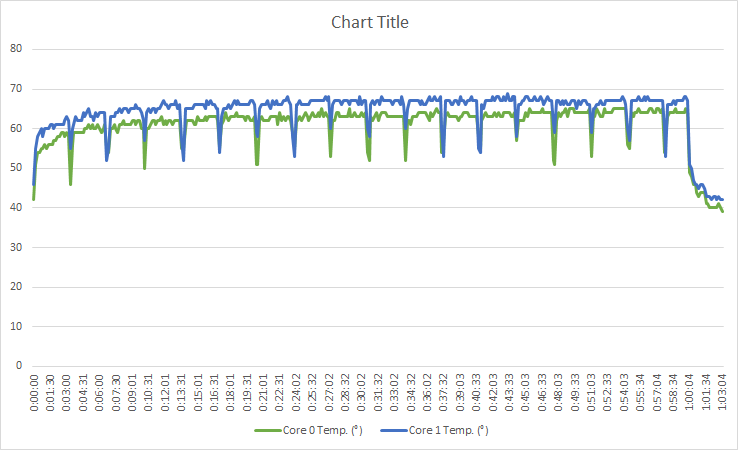
Task: Click the 10 label on the vertical axis
Action: point(16,326)
